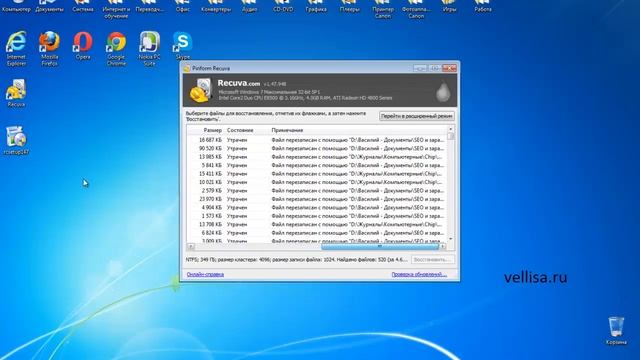Switch to advanced mode via Перейти в расширенный режим
Viewport: 640px width, 360px height.
coord(416,116)
